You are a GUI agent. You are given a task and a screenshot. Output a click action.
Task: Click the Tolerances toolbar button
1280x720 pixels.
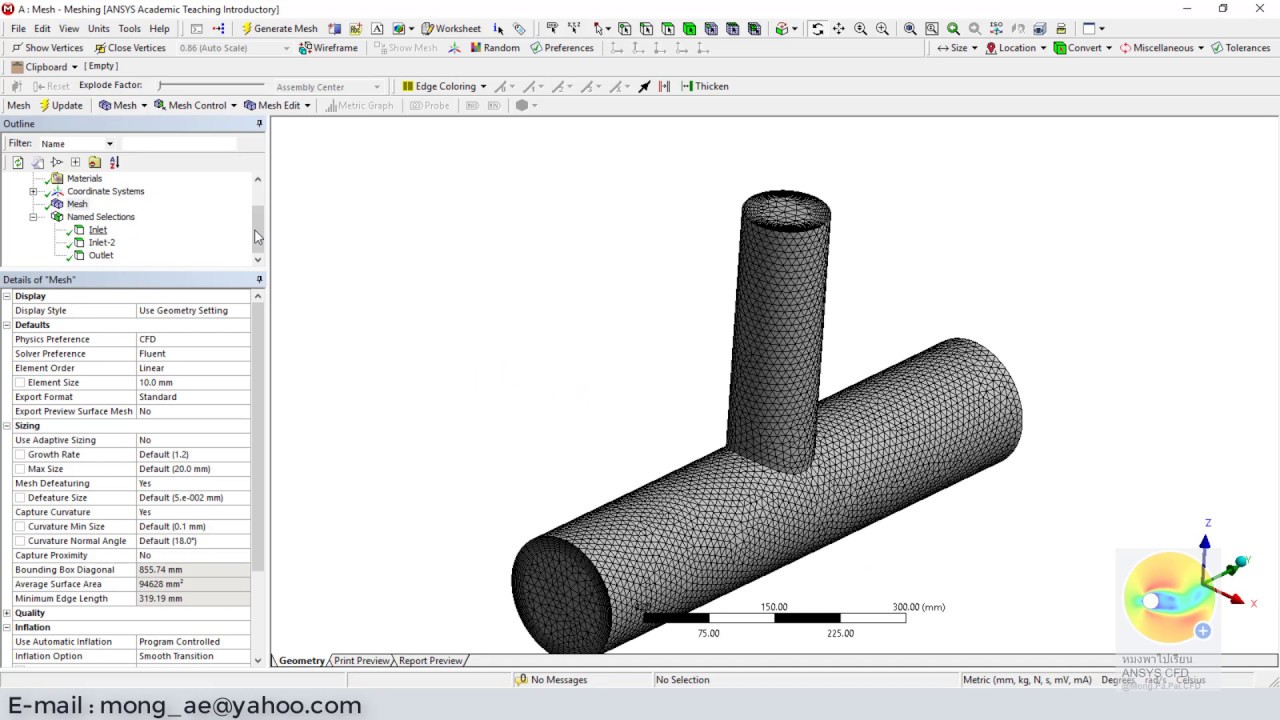[x=1240, y=47]
